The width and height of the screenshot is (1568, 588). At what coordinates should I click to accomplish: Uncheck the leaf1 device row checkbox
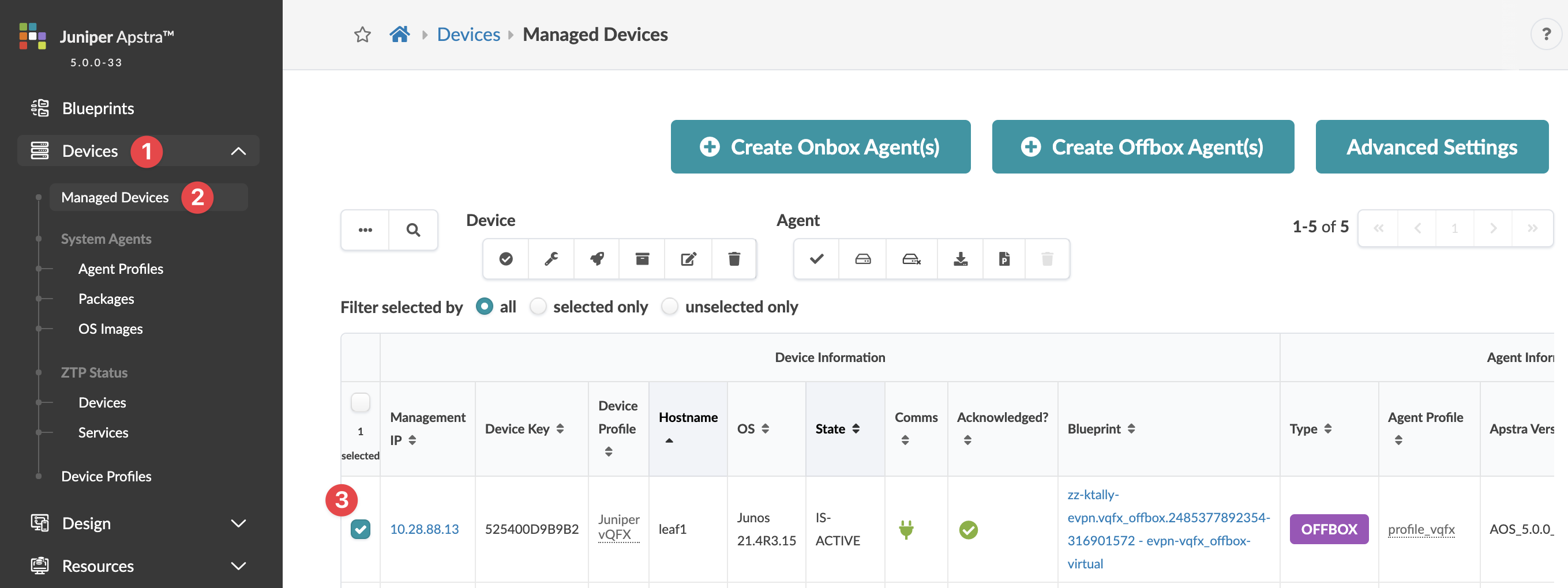click(x=361, y=529)
